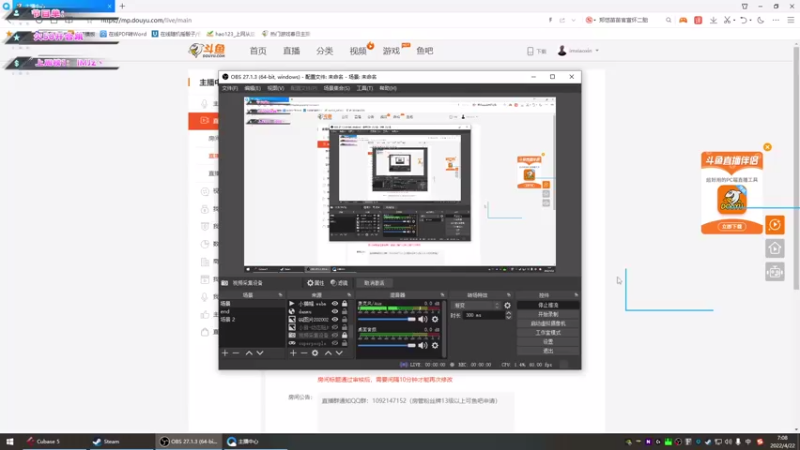Click the browser search magnifier icon

pos(668,20)
